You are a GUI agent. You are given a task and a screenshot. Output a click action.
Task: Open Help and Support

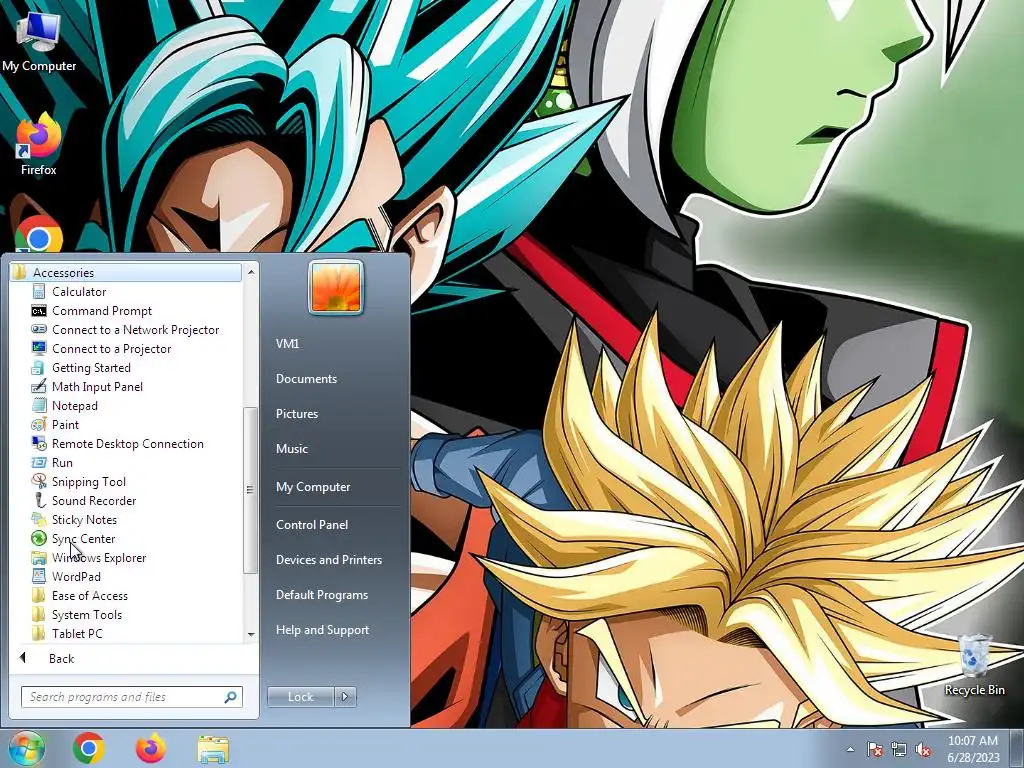[323, 630]
